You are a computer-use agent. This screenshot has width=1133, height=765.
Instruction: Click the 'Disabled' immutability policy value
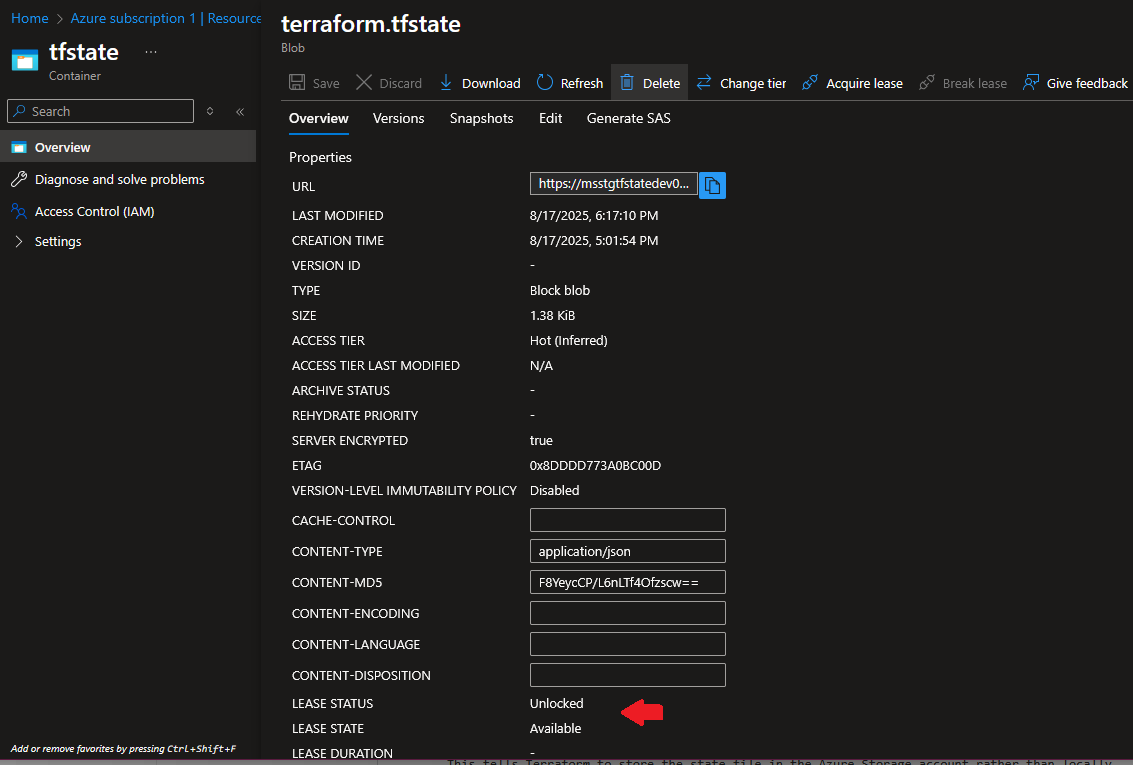click(554, 490)
